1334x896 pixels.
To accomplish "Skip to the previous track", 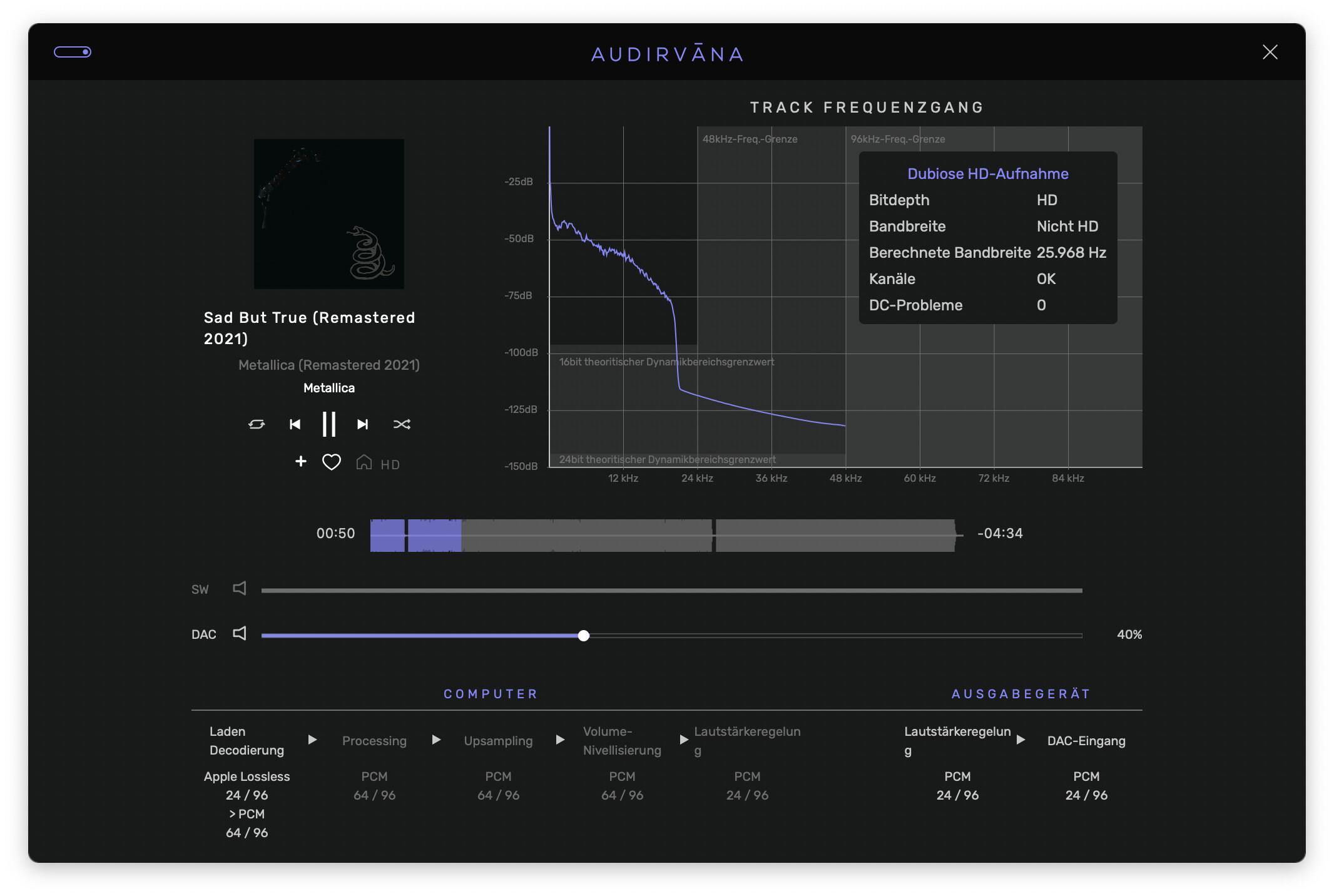I will tap(294, 424).
